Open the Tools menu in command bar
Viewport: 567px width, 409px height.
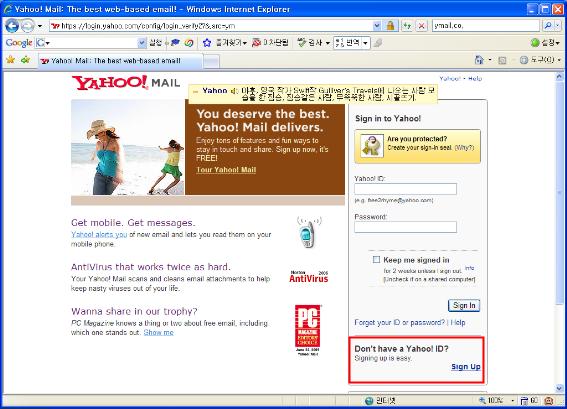[x=540, y=60]
